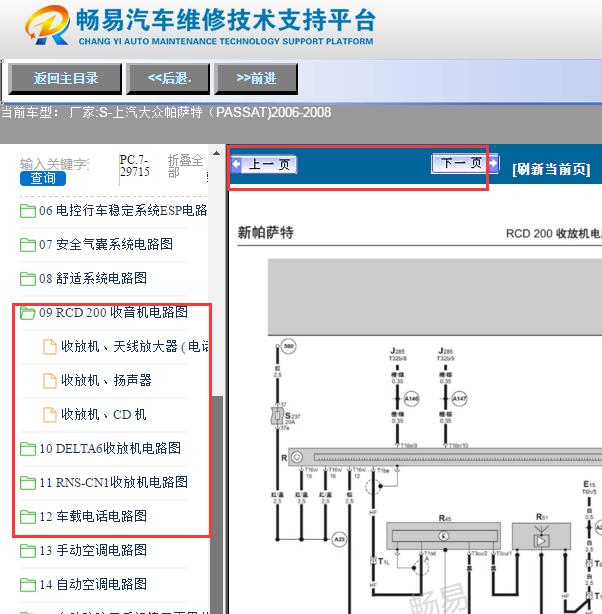Click the folder icon for 06 电控行车稳定系统ESP电路

coord(28,211)
